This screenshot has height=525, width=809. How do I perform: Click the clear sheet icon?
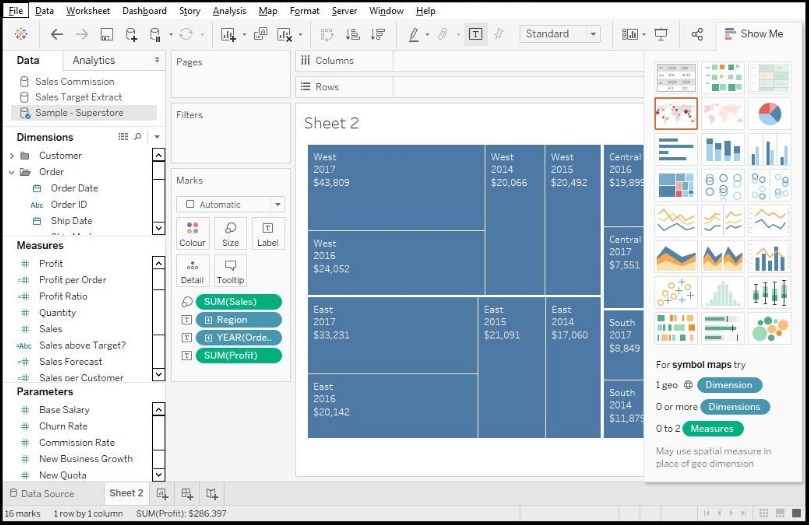(284, 35)
